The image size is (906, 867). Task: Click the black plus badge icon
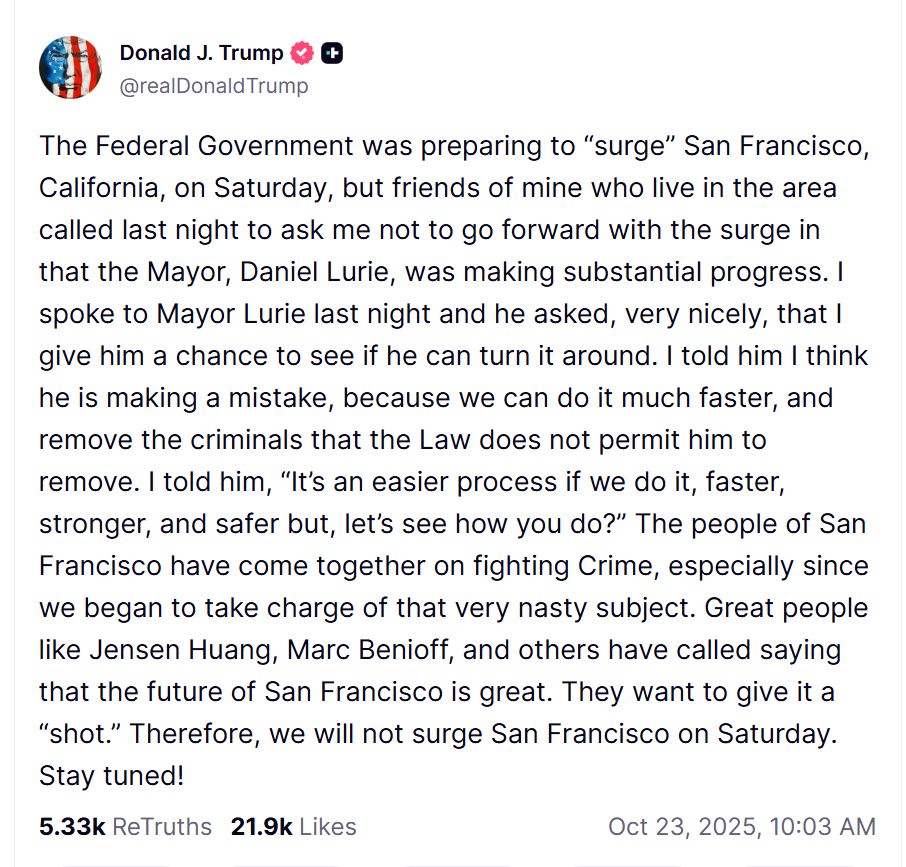332,54
